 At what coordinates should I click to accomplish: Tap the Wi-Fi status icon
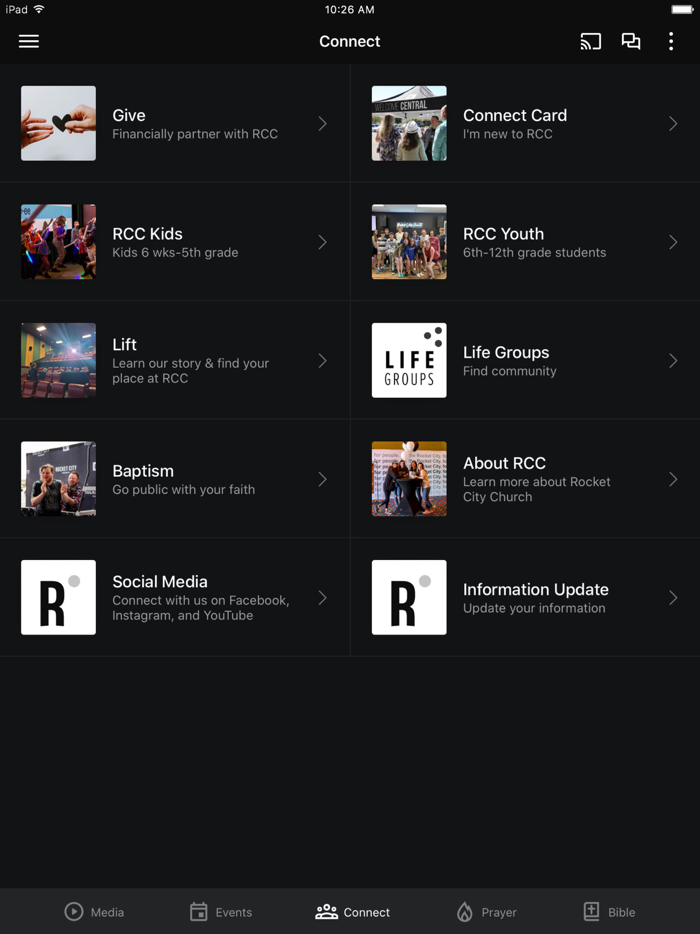39,9
